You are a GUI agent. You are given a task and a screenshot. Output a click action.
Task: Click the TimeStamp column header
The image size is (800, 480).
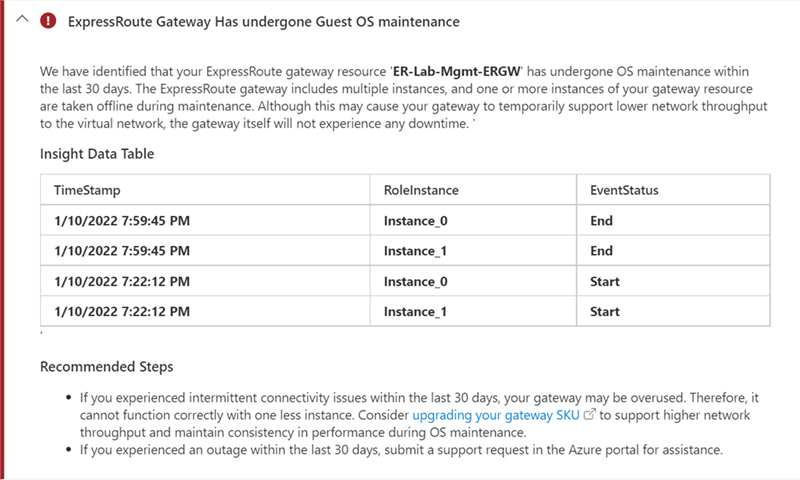coord(87,190)
